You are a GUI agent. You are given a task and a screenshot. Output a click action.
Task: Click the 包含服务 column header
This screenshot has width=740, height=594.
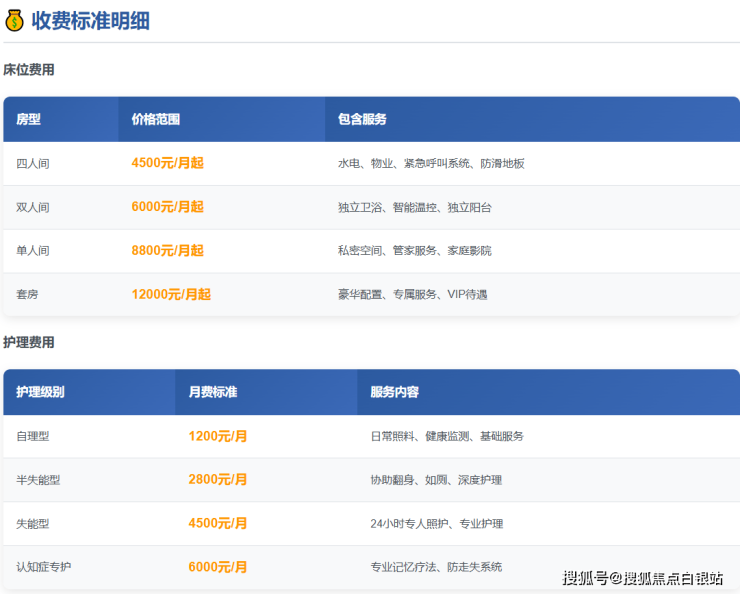[x=362, y=119]
